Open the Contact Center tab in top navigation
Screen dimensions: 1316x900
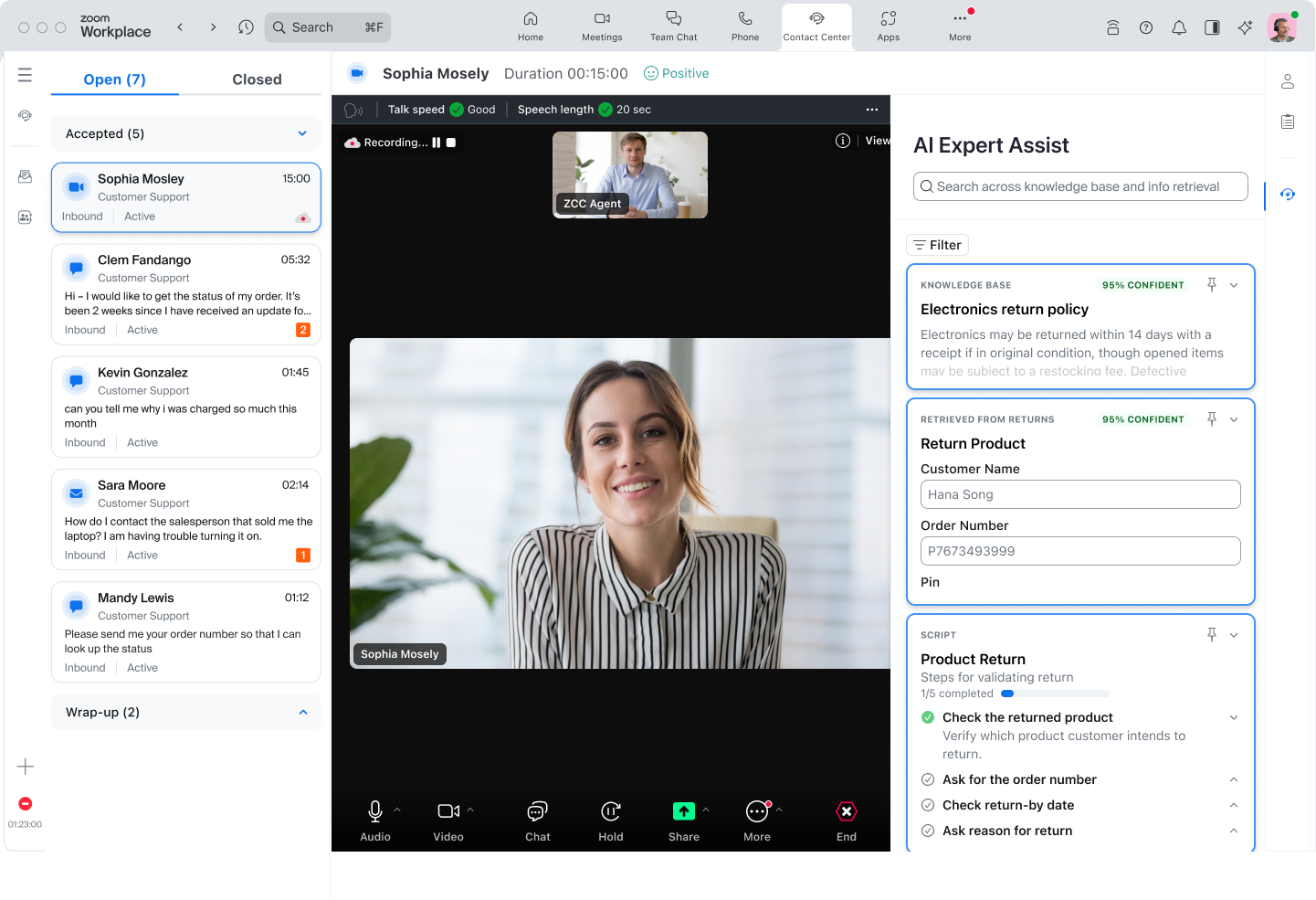click(816, 26)
